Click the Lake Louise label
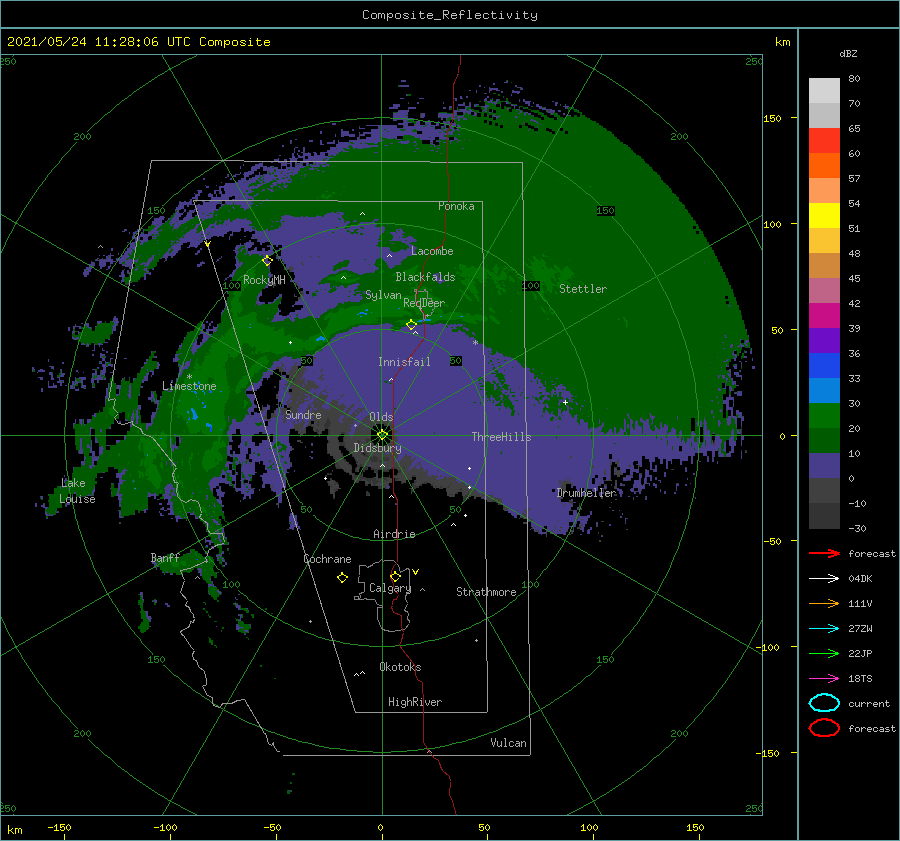The width and height of the screenshot is (900, 841). pyautogui.click(x=77, y=491)
